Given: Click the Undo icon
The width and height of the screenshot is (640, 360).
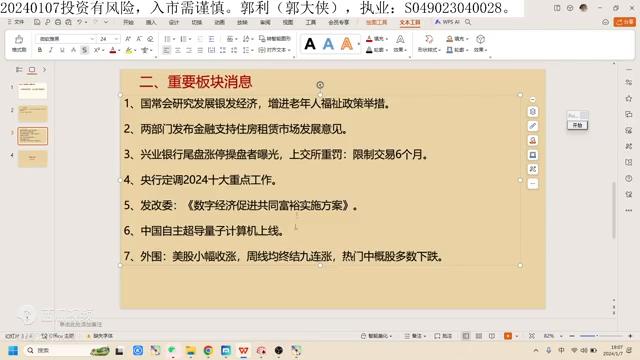Looking at the screenshot, I should point(80,22).
